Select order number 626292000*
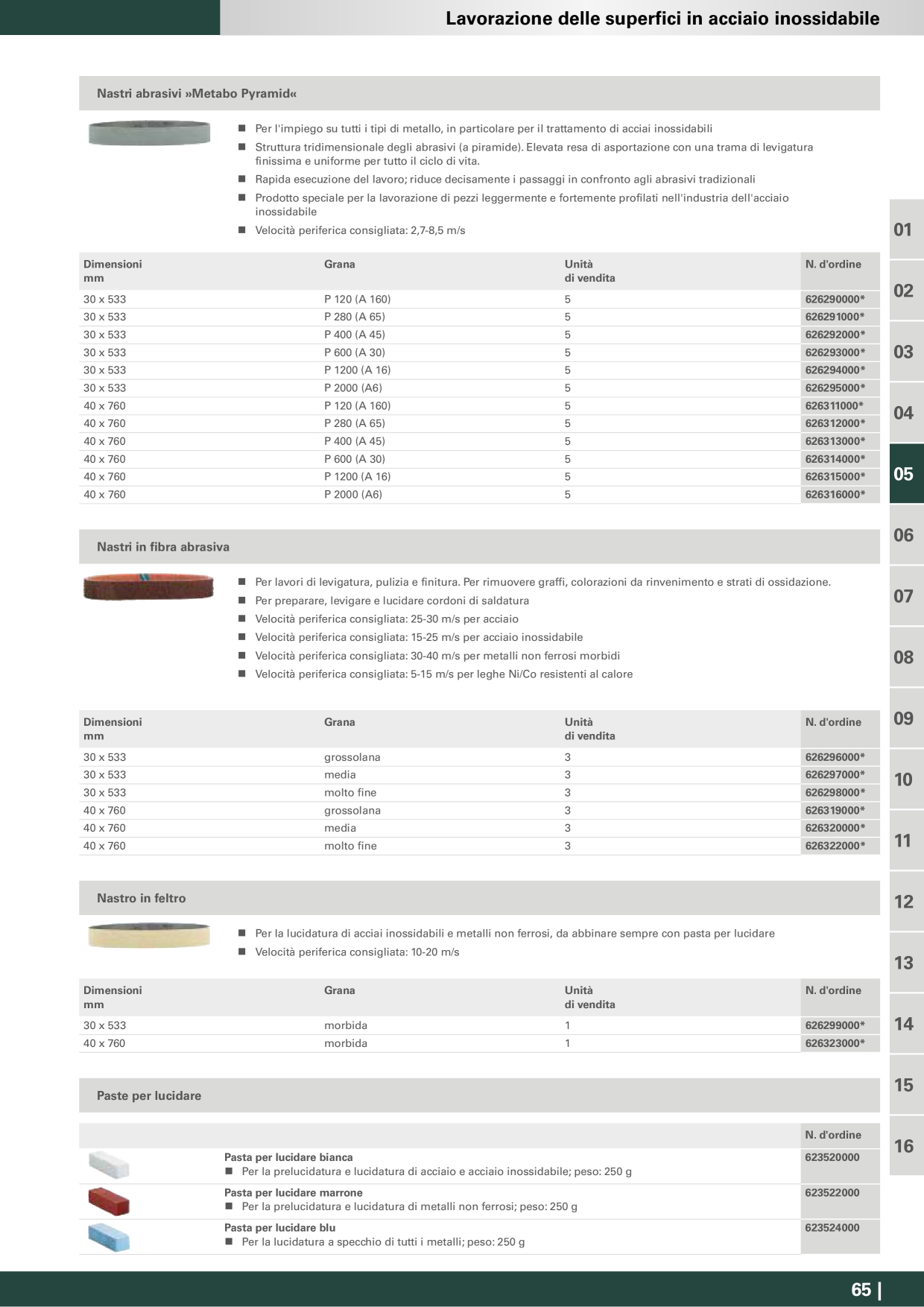This screenshot has height=1307, width=924. [835, 335]
